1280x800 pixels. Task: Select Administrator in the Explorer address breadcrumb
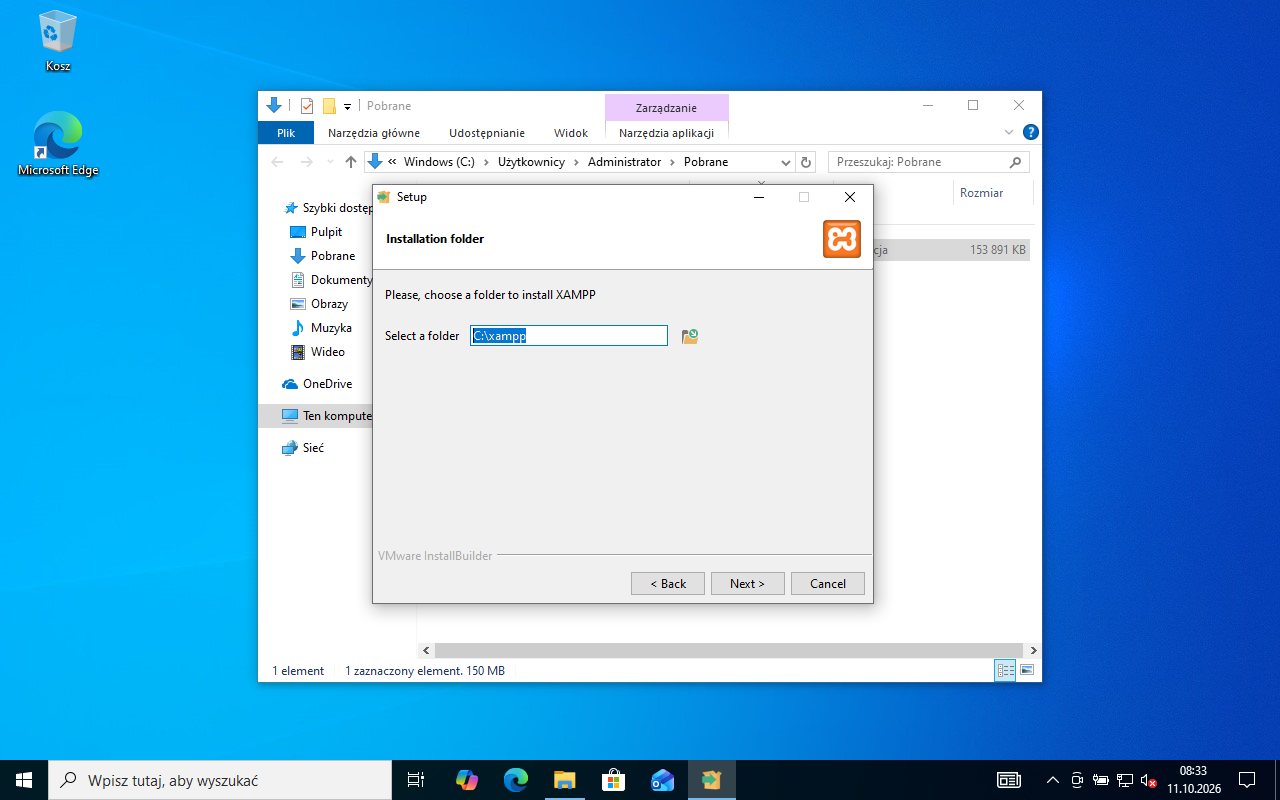coord(624,162)
